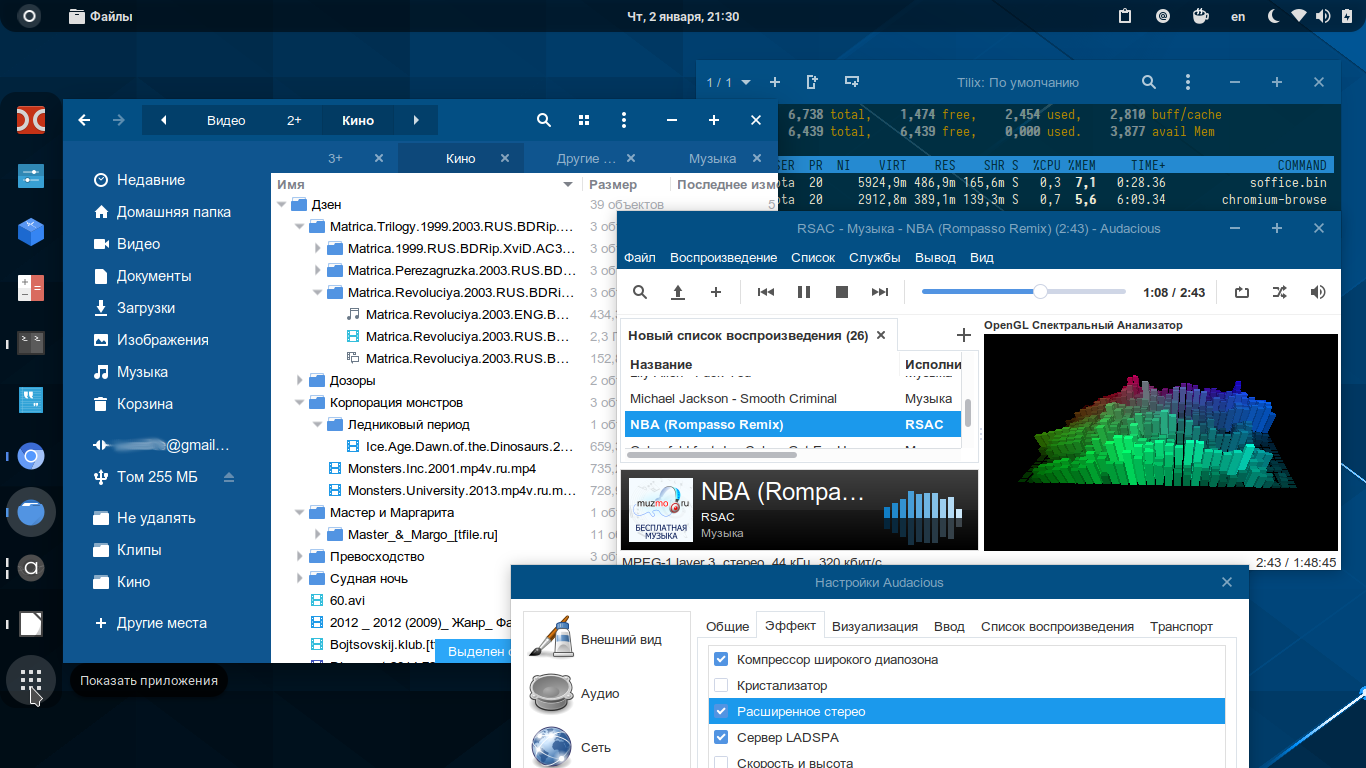Open the 'Службы' menu in Audacious

[875, 257]
